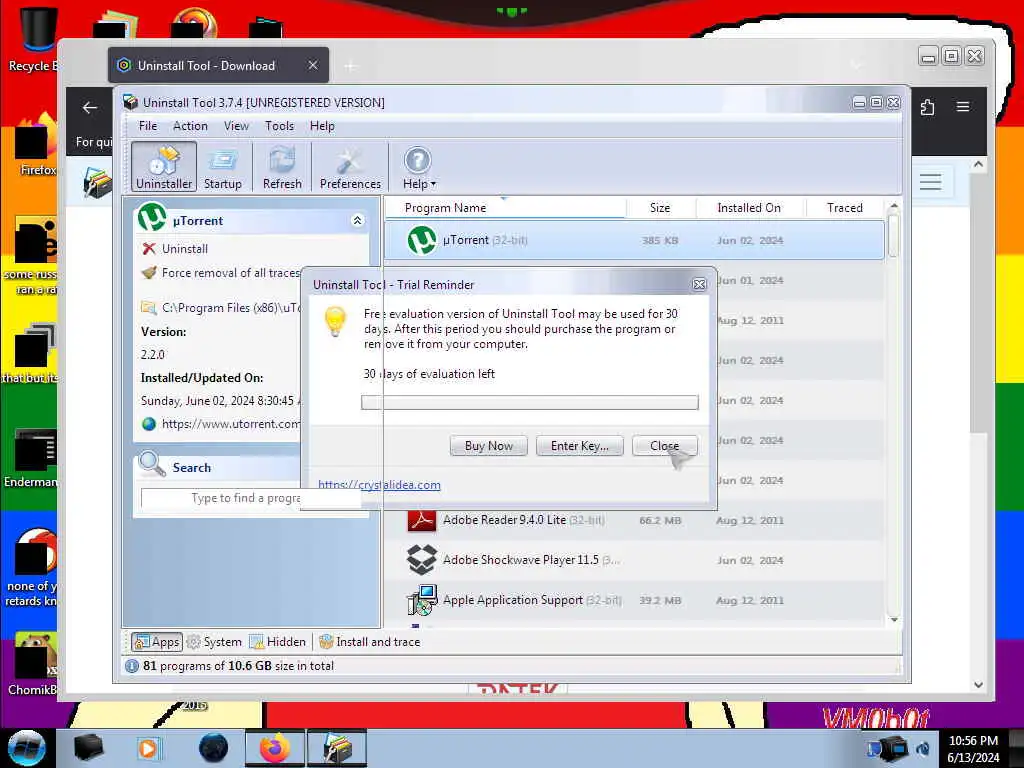
Task: Switch to the Apps tab
Action: click(157, 642)
